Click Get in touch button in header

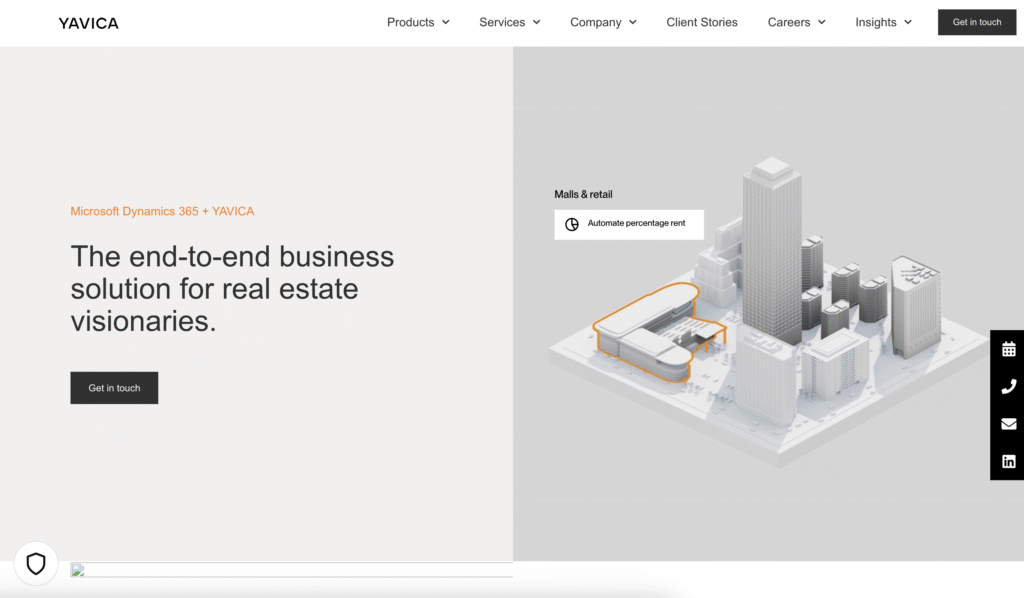point(976,22)
